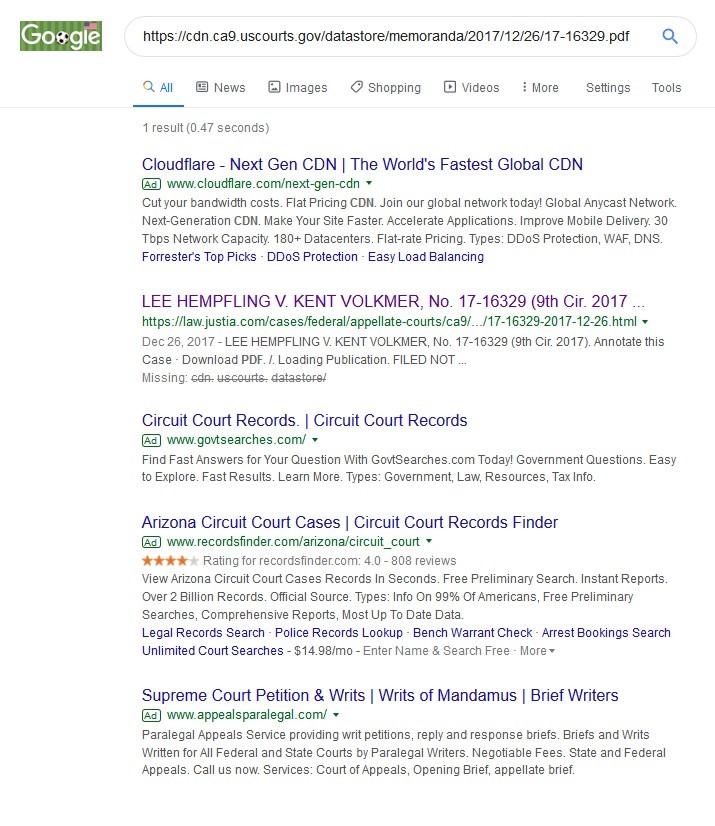
Task: Expand dropdown arrow beside recordsfinder.com URL
Action: coord(429,541)
